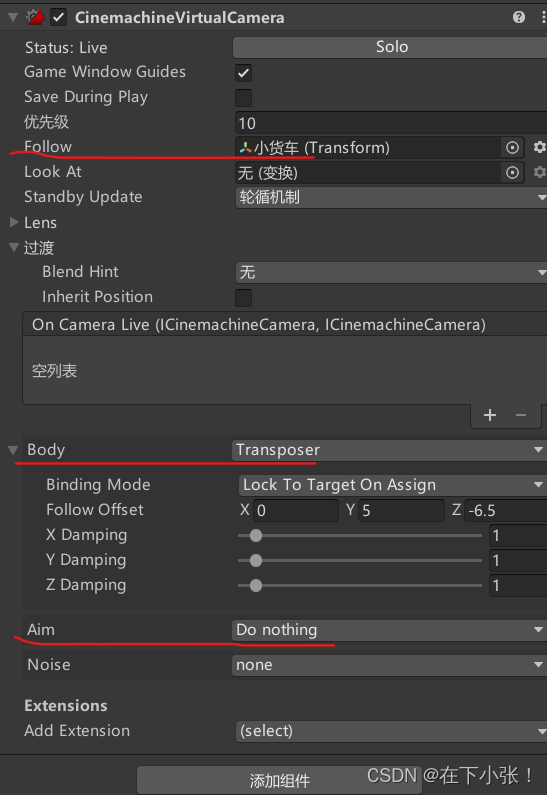
Task: Toggle the CinemachineVirtualCamera enabled checkbox
Action: [x=59, y=18]
